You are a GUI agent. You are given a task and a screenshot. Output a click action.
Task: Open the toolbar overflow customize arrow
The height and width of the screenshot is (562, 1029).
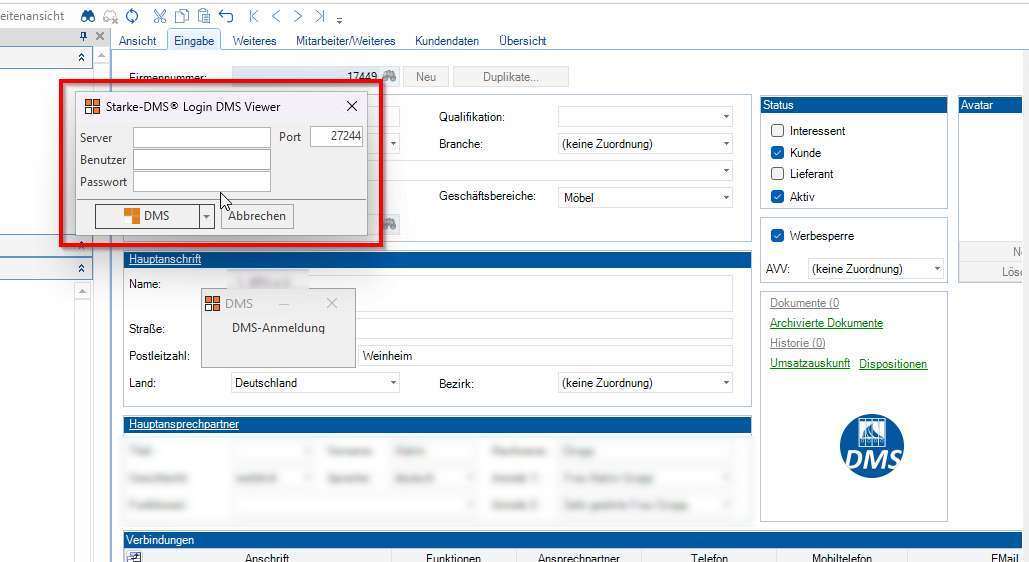point(339,20)
